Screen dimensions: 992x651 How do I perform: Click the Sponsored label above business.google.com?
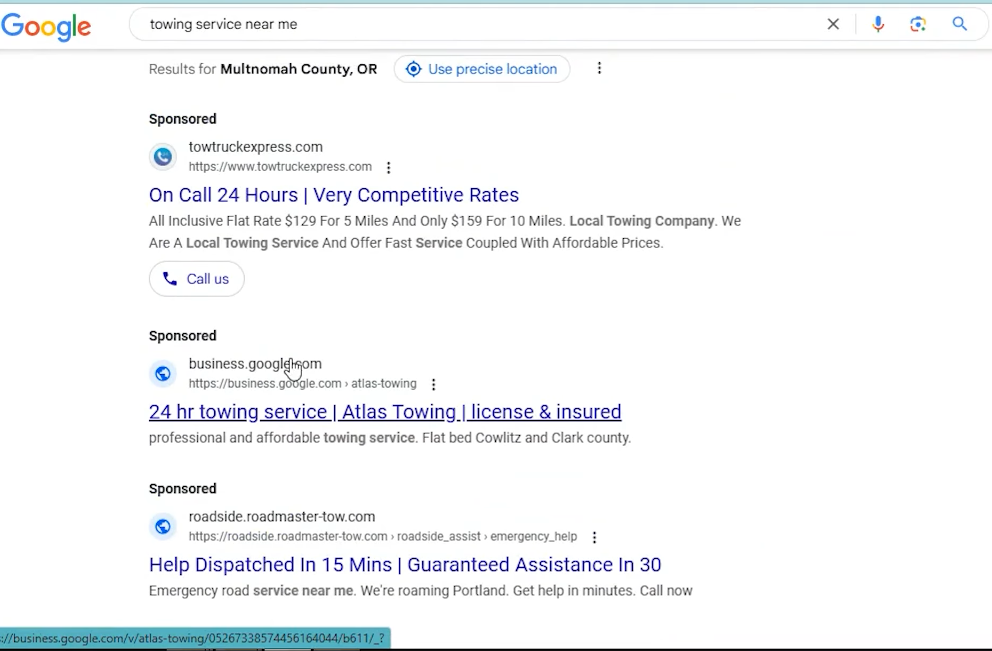pos(183,336)
